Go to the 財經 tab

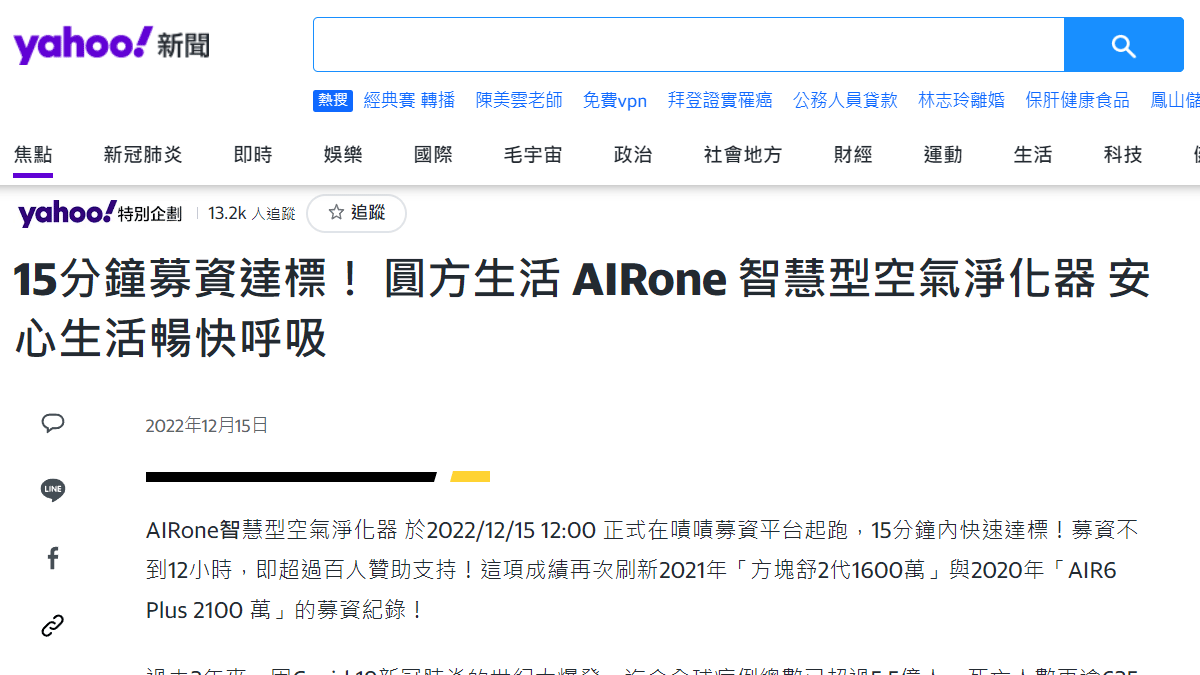(x=853, y=155)
